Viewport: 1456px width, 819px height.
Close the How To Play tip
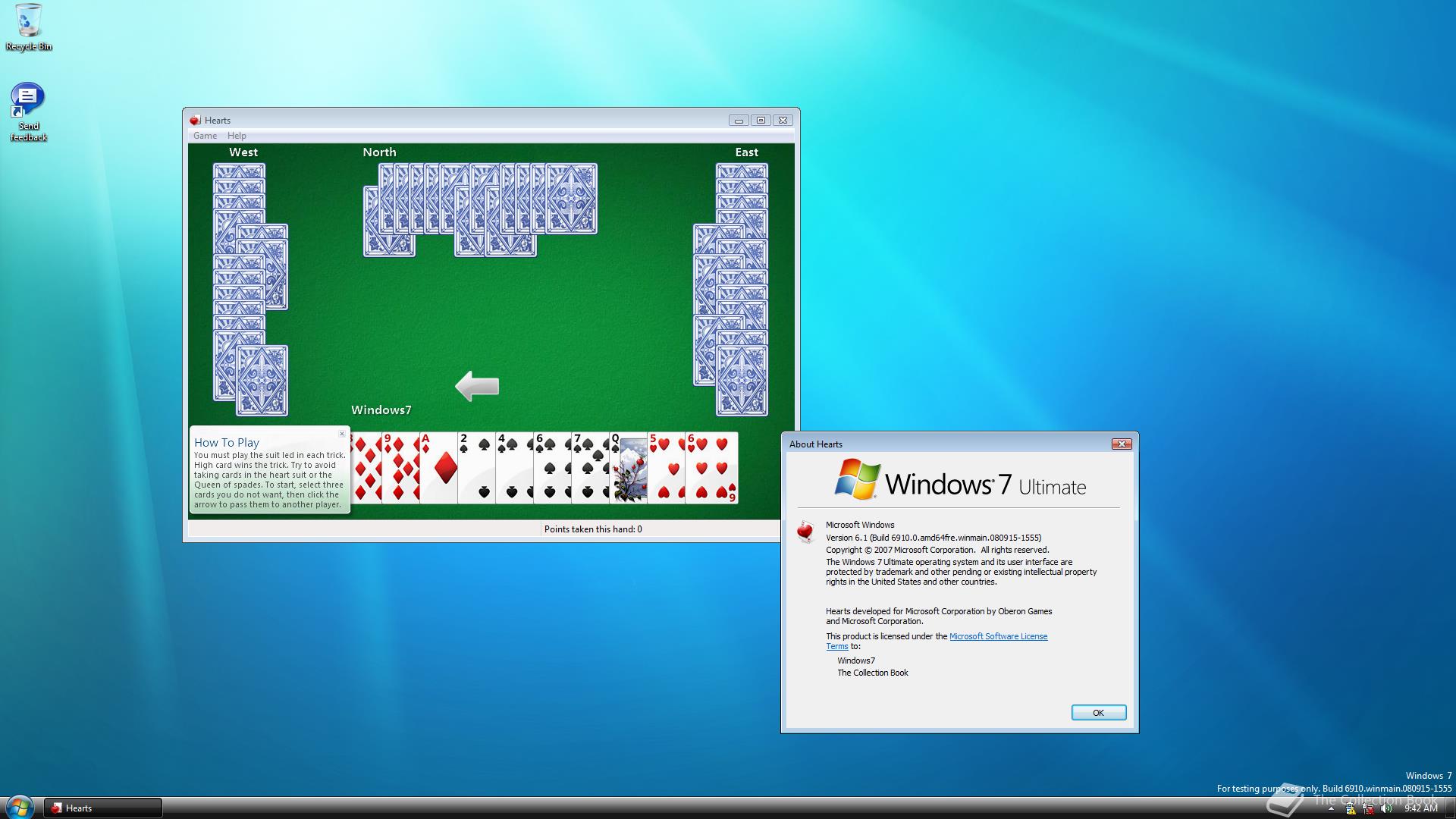pos(342,434)
